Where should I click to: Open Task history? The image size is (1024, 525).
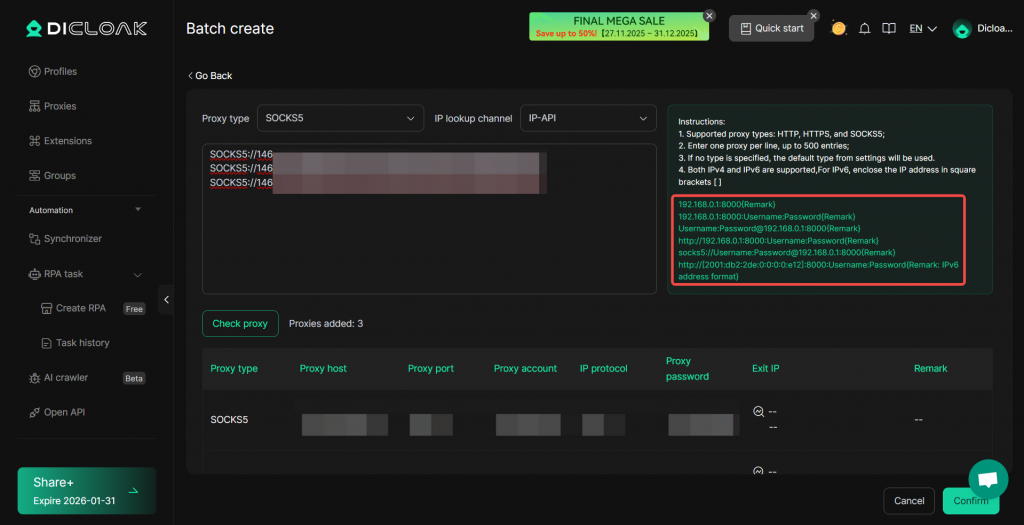tap(82, 343)
